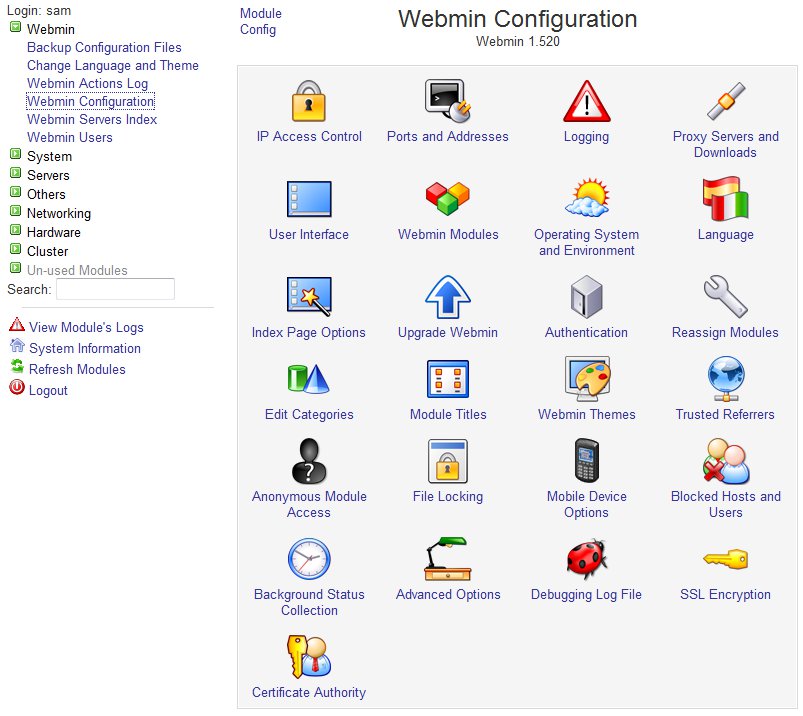Viewport: 803px width, 716px height.
Task: Click the Module Titles text link
Action: pyautogui.click(x=448, y=414)
